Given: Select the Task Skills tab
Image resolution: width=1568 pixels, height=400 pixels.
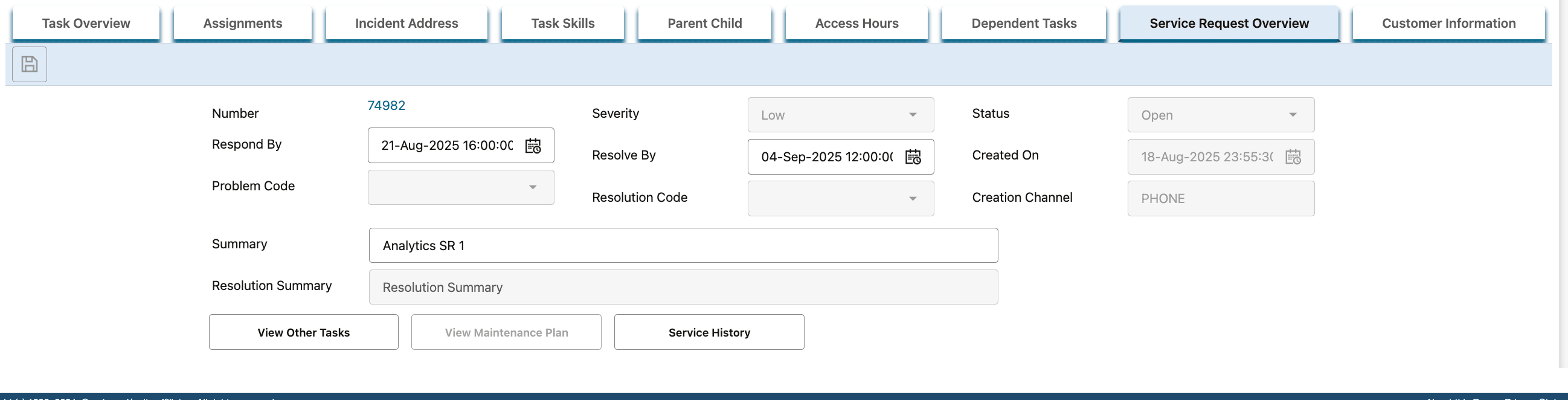Looking at the screenshot, I should click(x=562, y=24).
